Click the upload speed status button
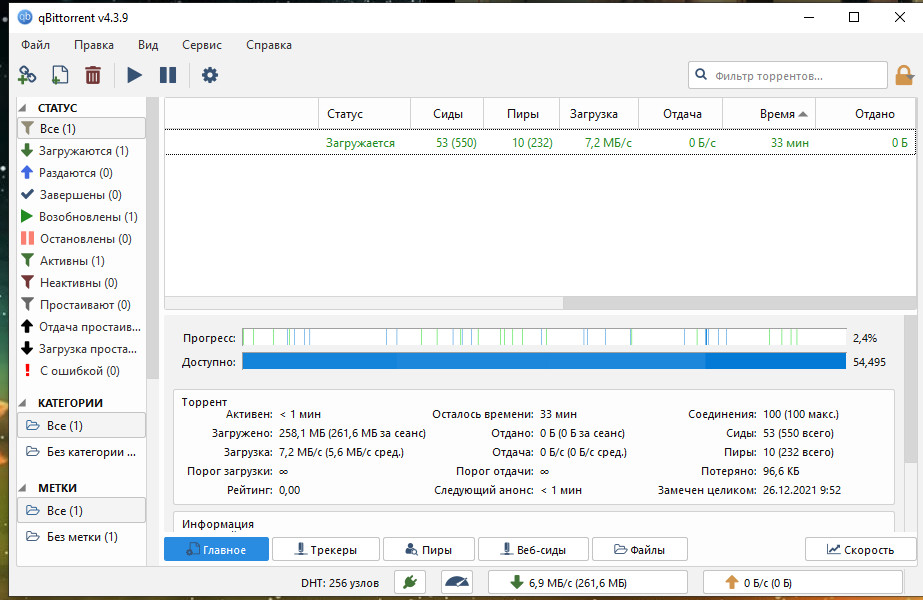This screenshot has height=600, width=923. point(803,582)
